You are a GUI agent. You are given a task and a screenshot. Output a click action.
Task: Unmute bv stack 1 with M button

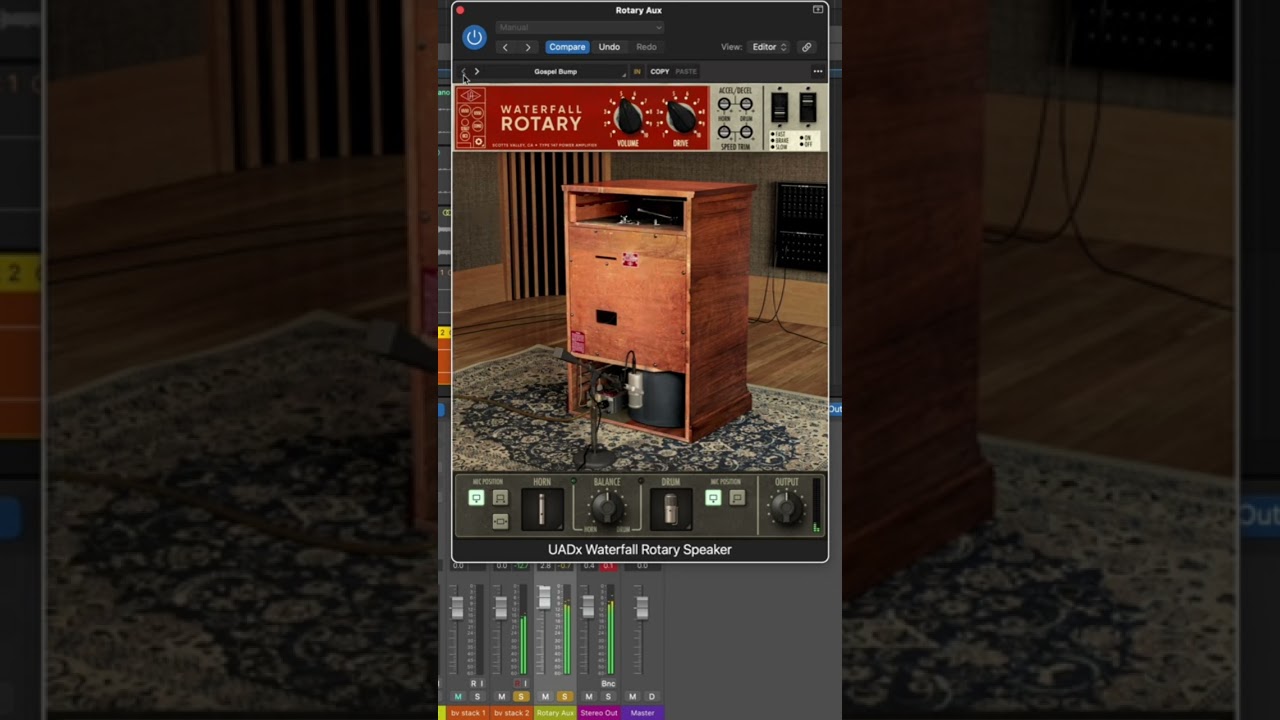click(458, 696)
